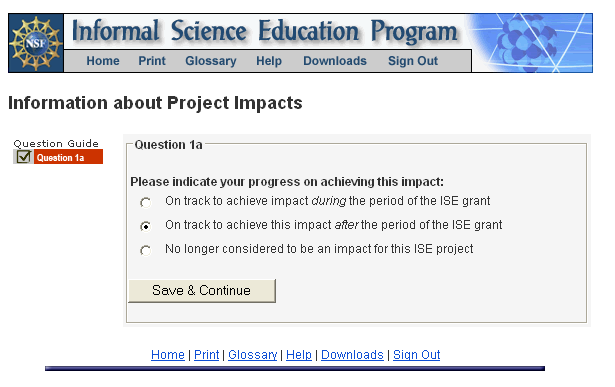Follow the footer Help link
The height and width of the screenshot is (387, 615).
pyautogui.click(x=298, y=354)
